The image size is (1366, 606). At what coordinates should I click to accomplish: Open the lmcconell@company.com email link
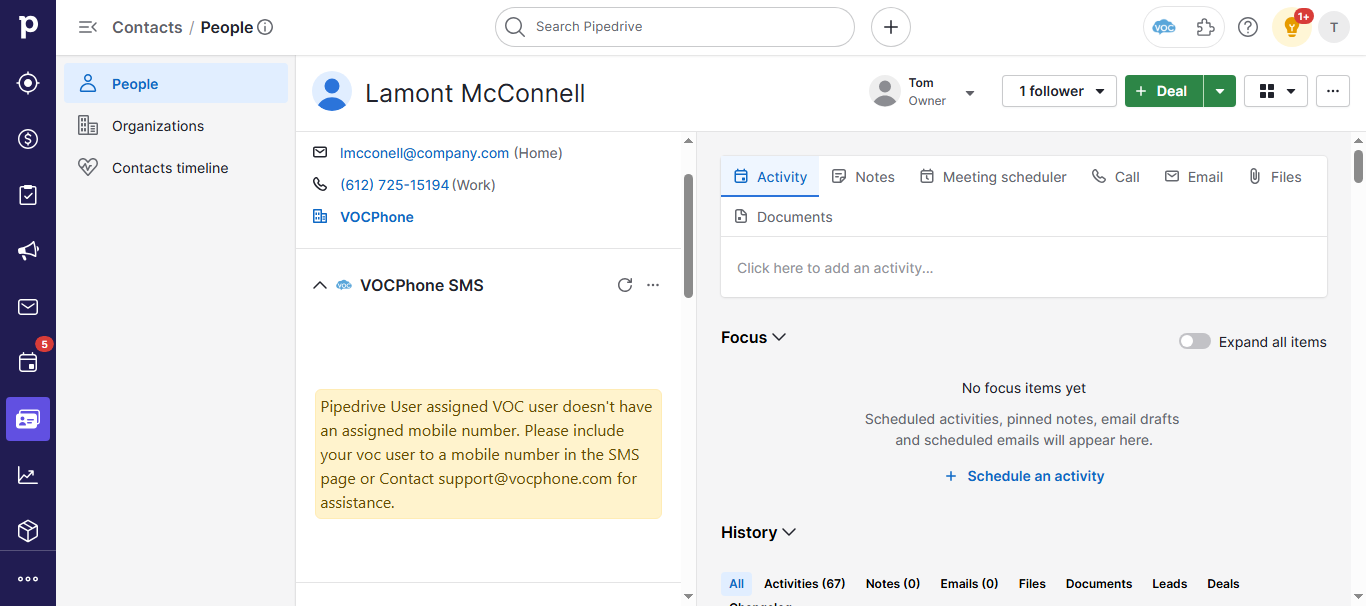coord(424,153)
